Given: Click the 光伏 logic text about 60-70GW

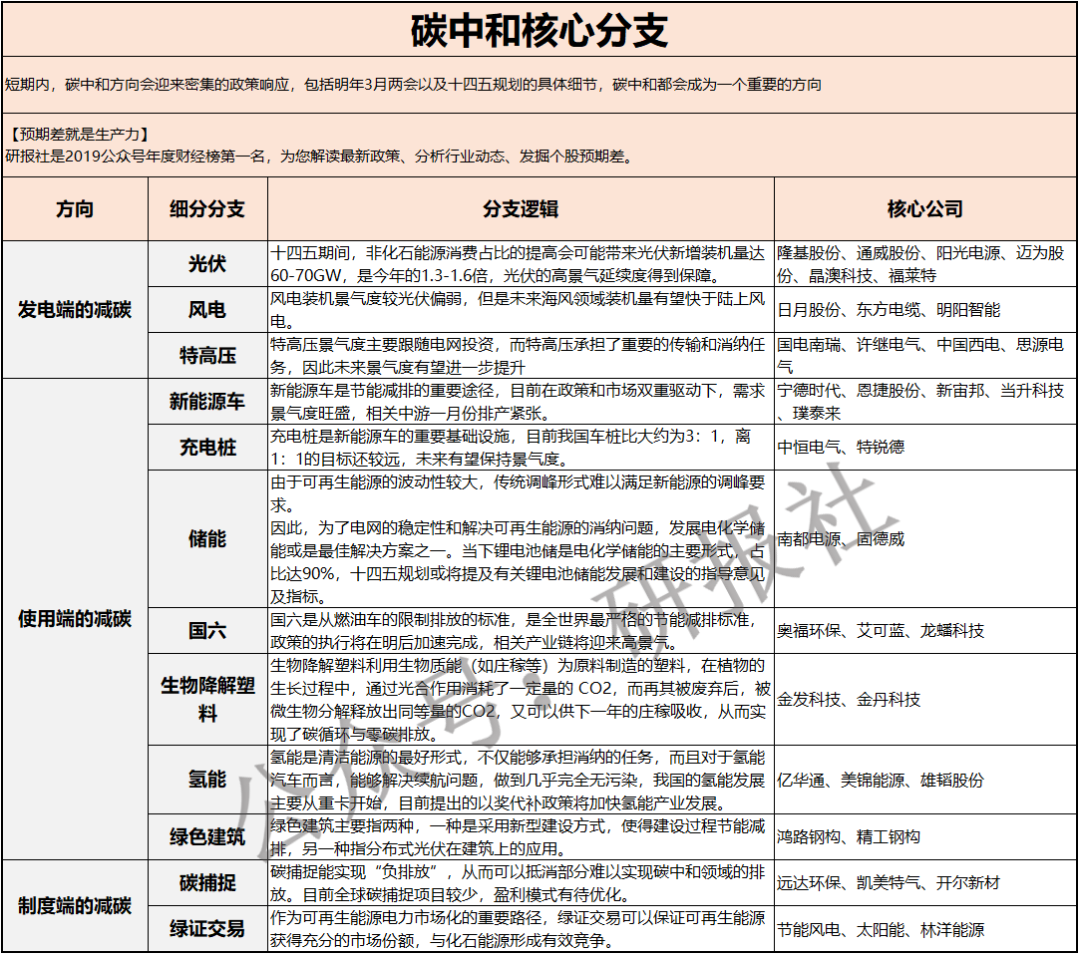Looking at the screenshot, I should pos(518,264).
